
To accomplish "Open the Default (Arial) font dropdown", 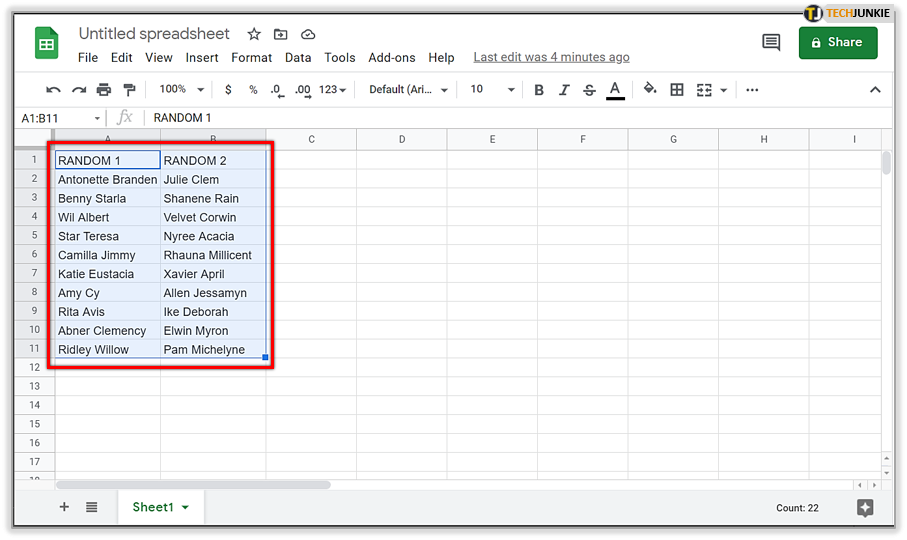I will (408, 89).
